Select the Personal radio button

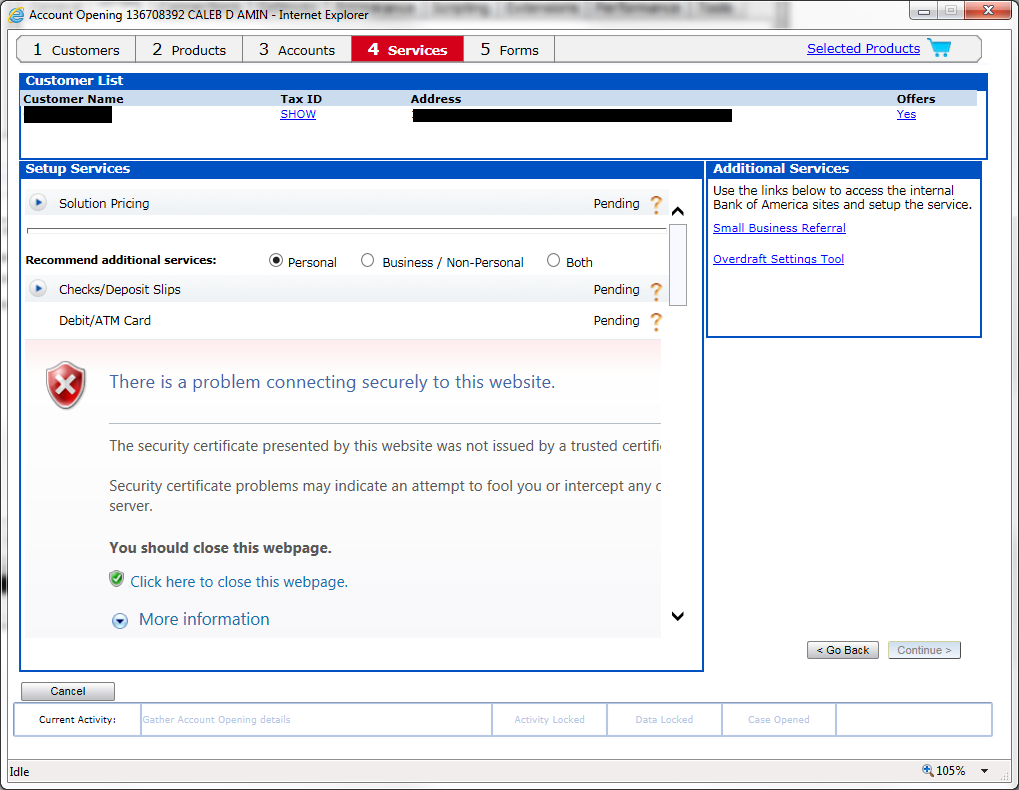point(276,261)
